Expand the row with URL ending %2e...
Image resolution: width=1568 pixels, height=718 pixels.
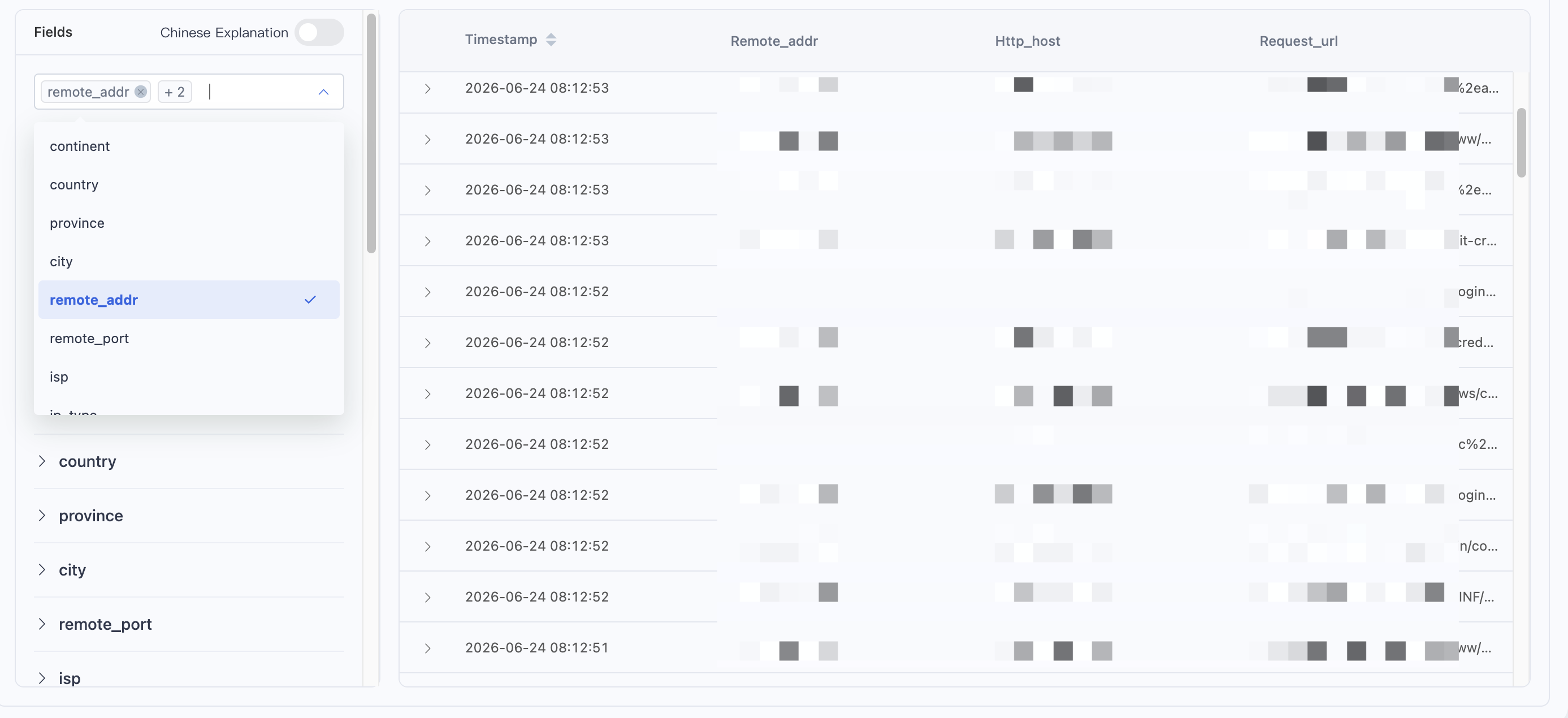click(428, 191)
